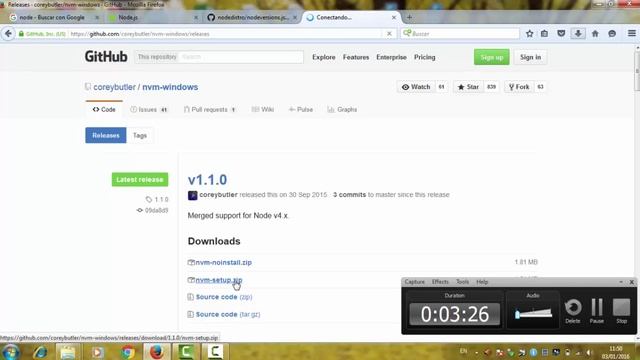The width and height of the screenshot is (640, 360).
Task: Download nvm-noinstall.zip
Action: (223, 262)
